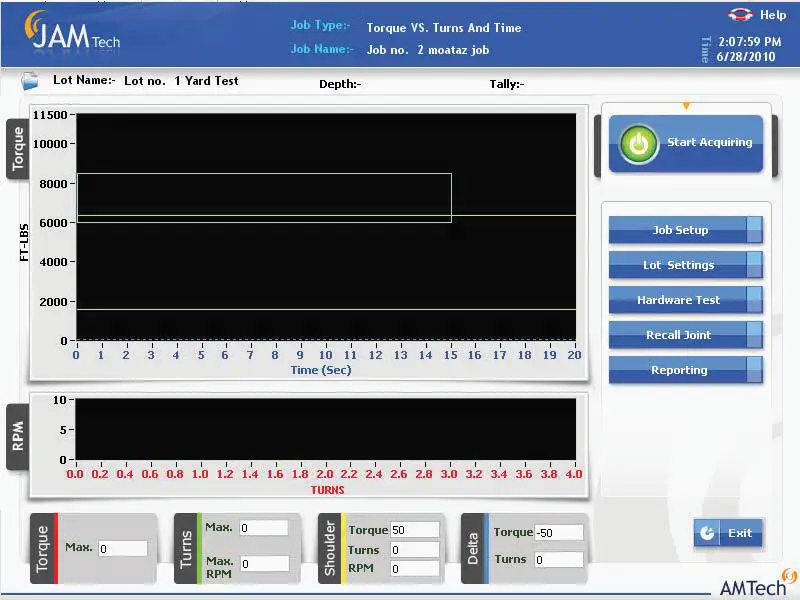This screenshot has width=800, height=600.
Task: Click the date '6/28/2010'
Action: [x=746, y=57]
